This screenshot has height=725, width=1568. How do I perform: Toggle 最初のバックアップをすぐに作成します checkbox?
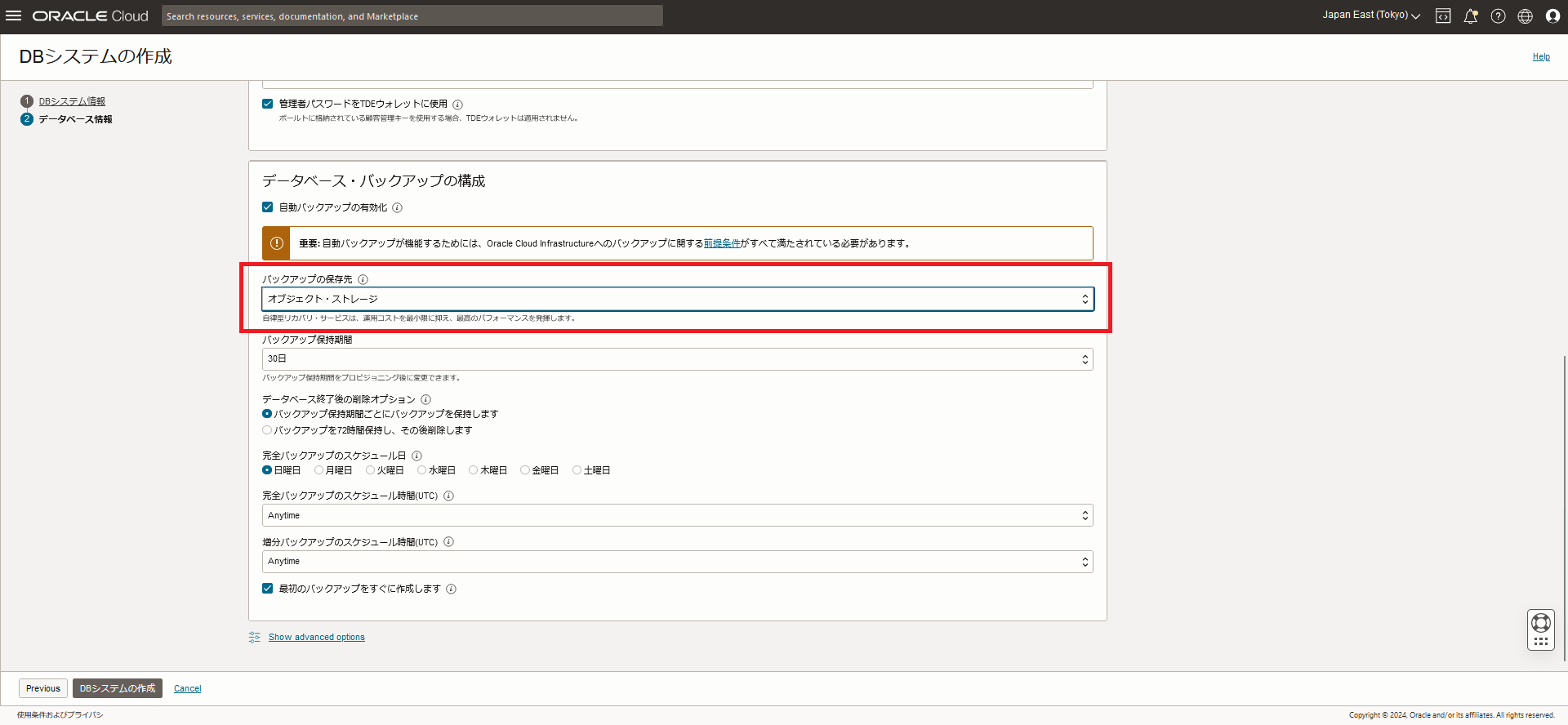click(267, 588)
